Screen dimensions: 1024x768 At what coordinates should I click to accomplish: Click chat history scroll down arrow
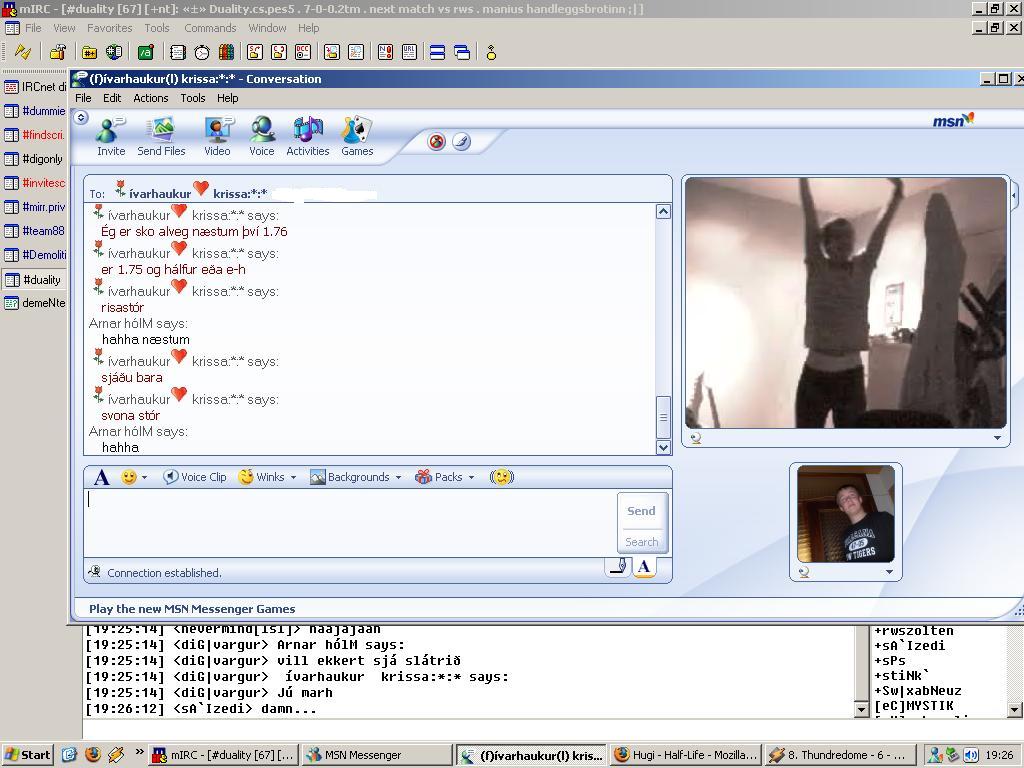click(x=663, y=447)
